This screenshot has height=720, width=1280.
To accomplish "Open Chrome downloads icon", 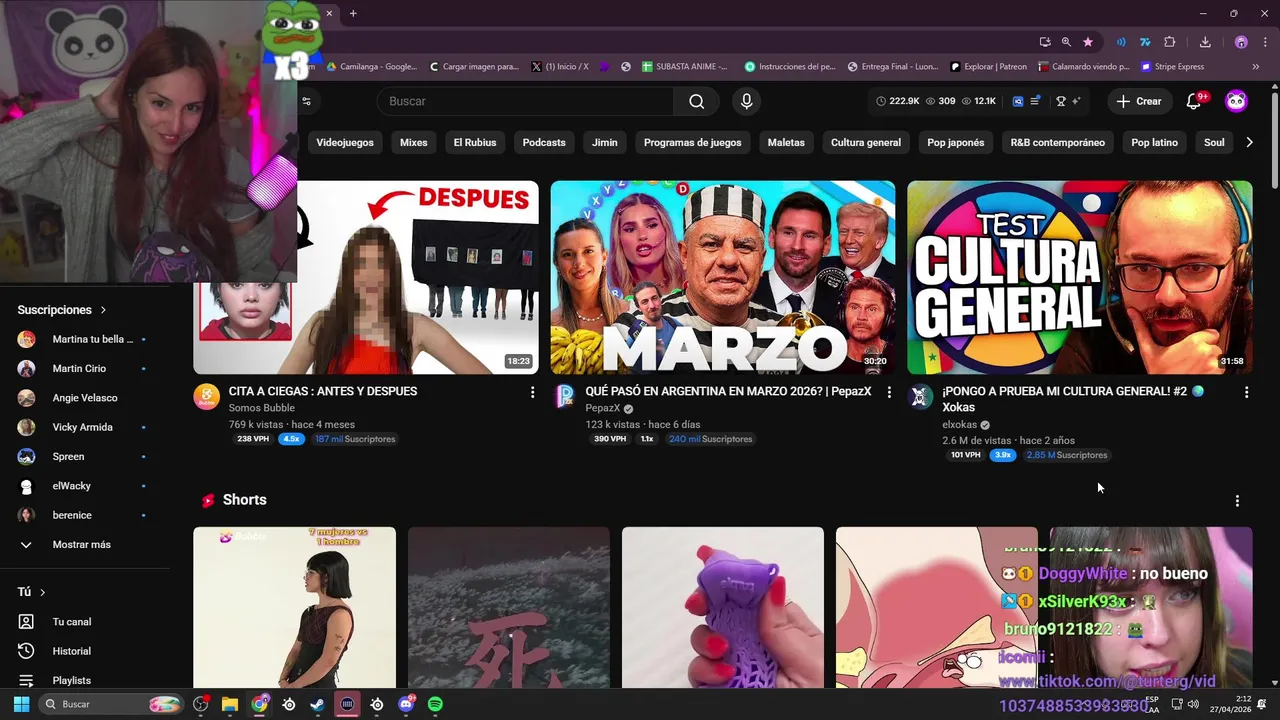I will (x=1205, y=42).
